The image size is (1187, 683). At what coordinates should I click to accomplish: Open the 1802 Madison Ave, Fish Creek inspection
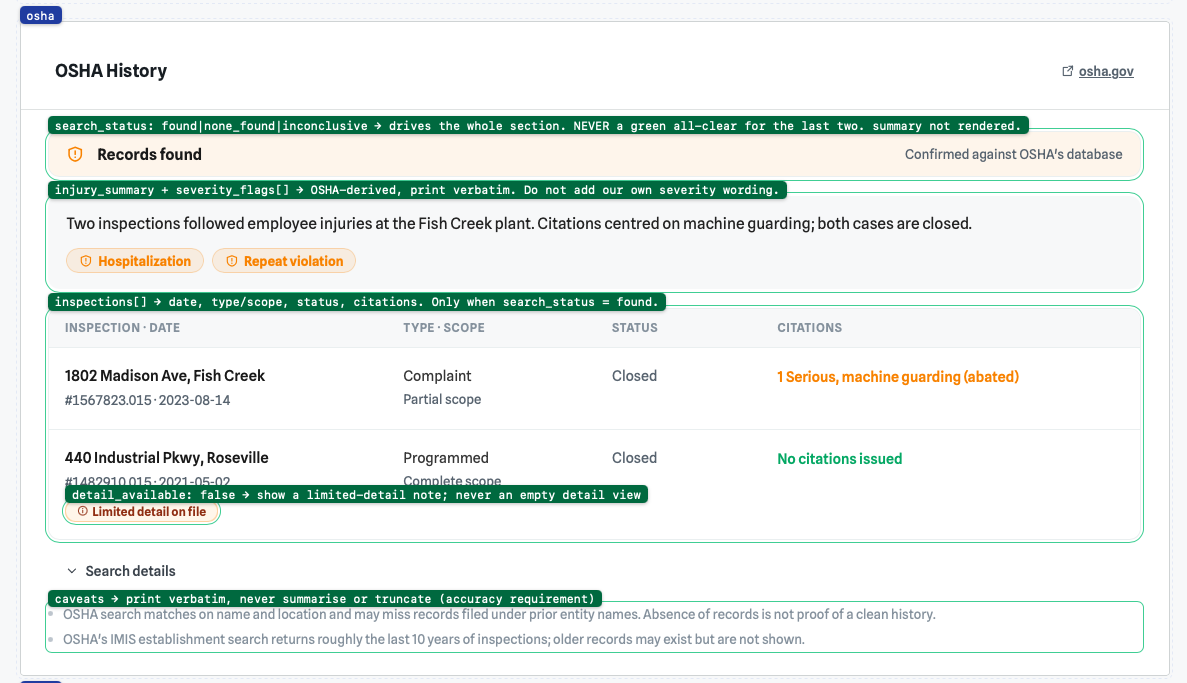(165, 376)
